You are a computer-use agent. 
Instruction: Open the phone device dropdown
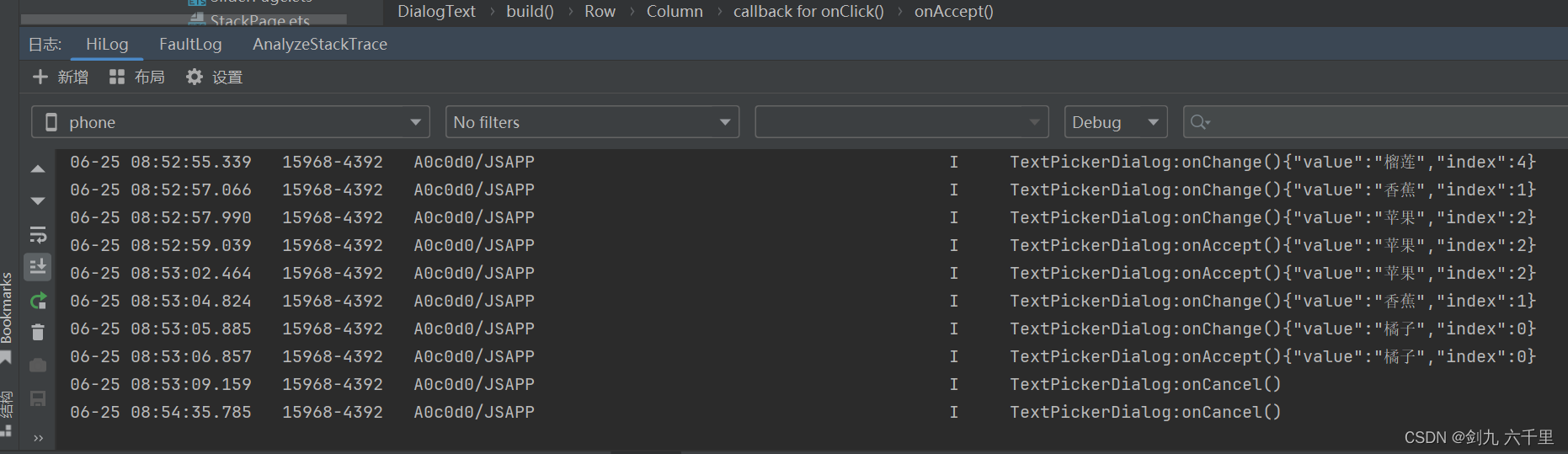pos(231,122)
